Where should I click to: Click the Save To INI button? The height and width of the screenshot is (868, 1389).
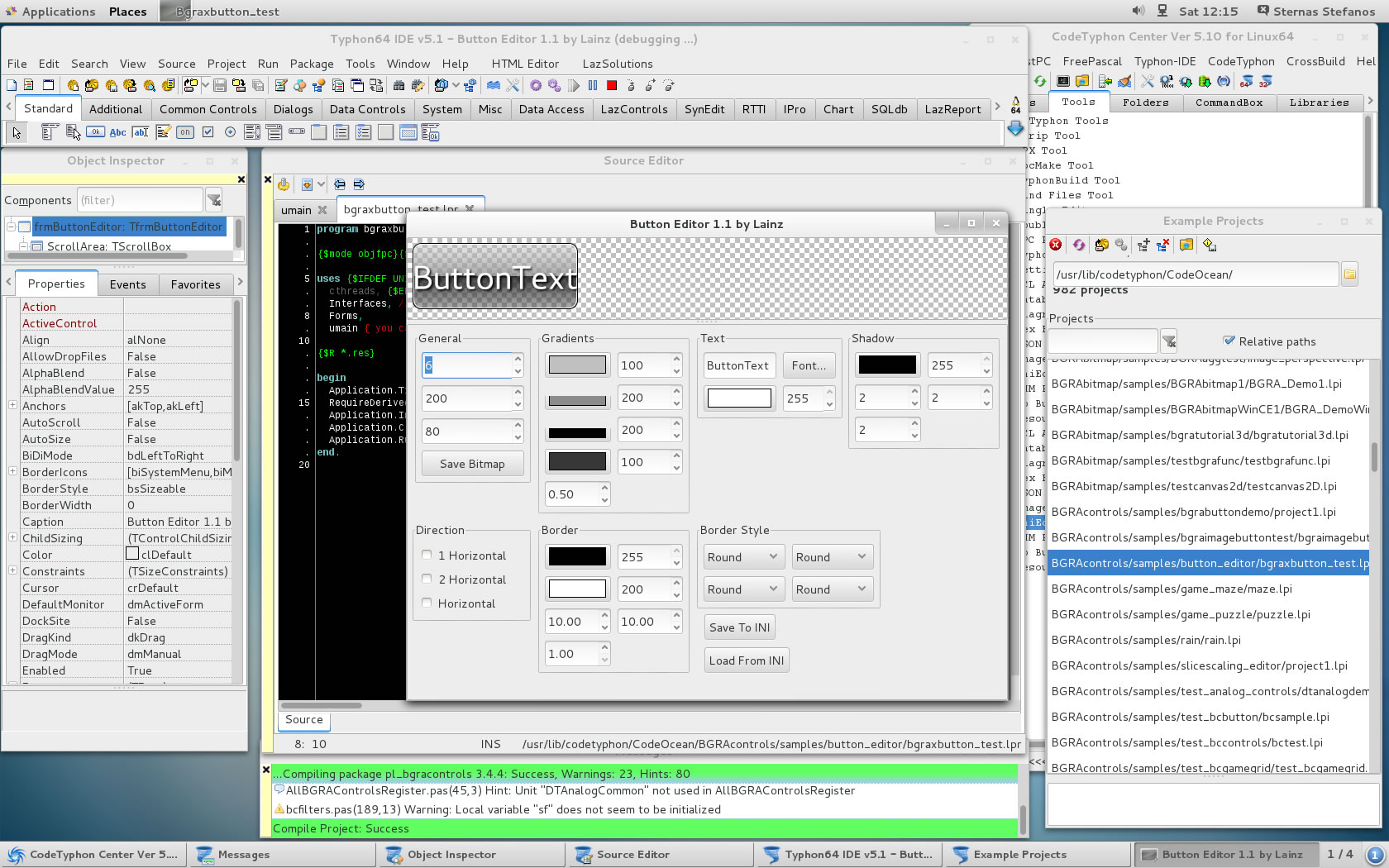tap(739, 627)
